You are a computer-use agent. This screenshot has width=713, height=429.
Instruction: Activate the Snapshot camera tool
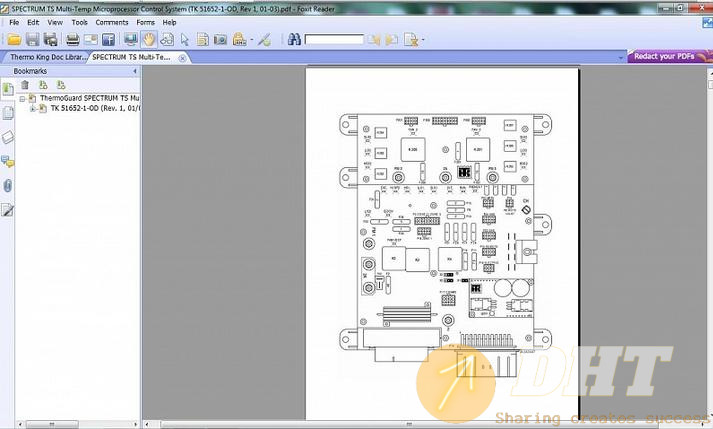(x=221, y=40)
